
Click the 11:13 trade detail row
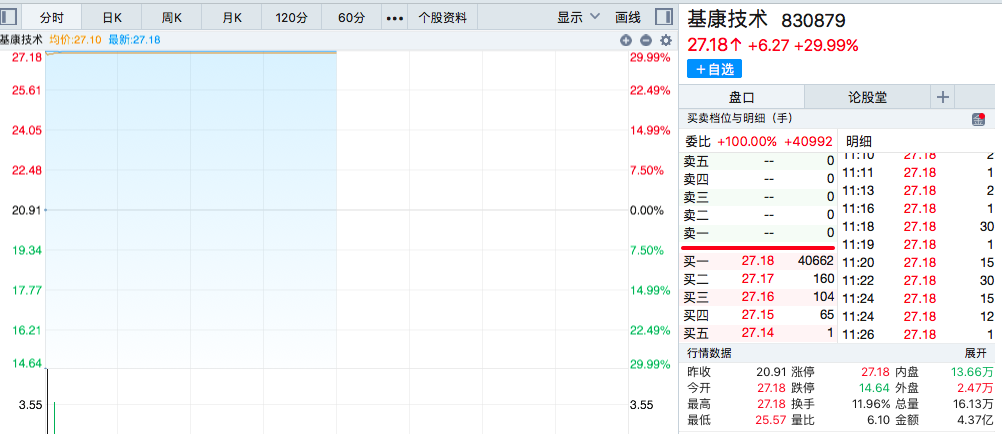(x=918, y=190)
